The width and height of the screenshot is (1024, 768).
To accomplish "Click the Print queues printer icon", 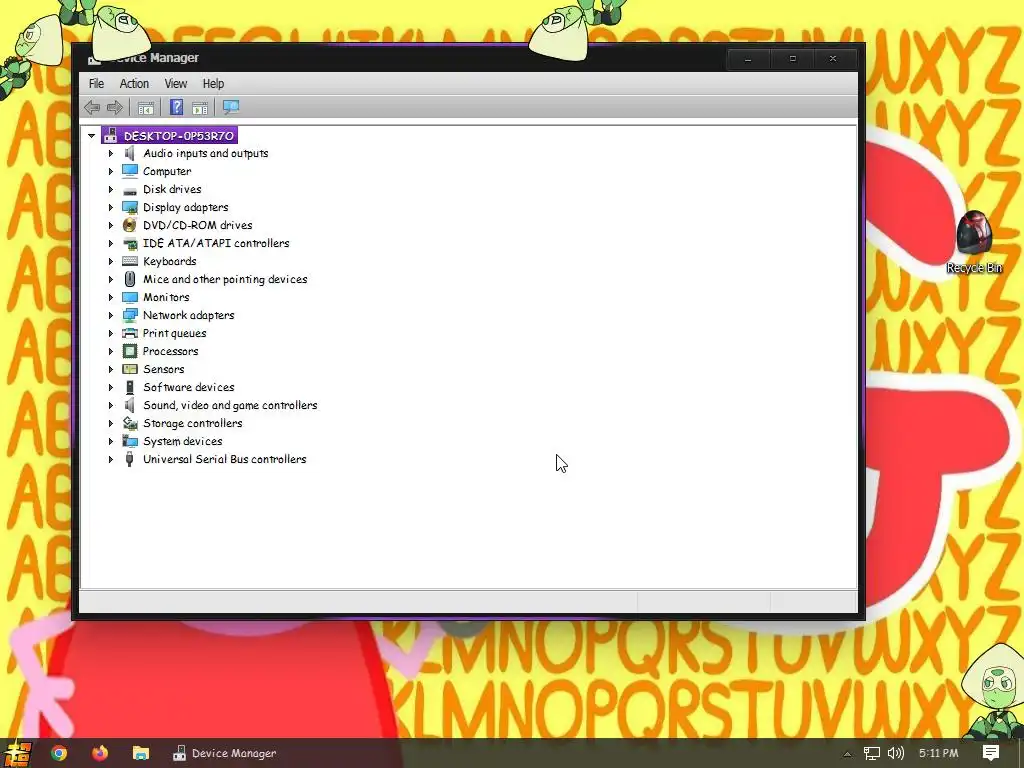I will coord(130,333).
